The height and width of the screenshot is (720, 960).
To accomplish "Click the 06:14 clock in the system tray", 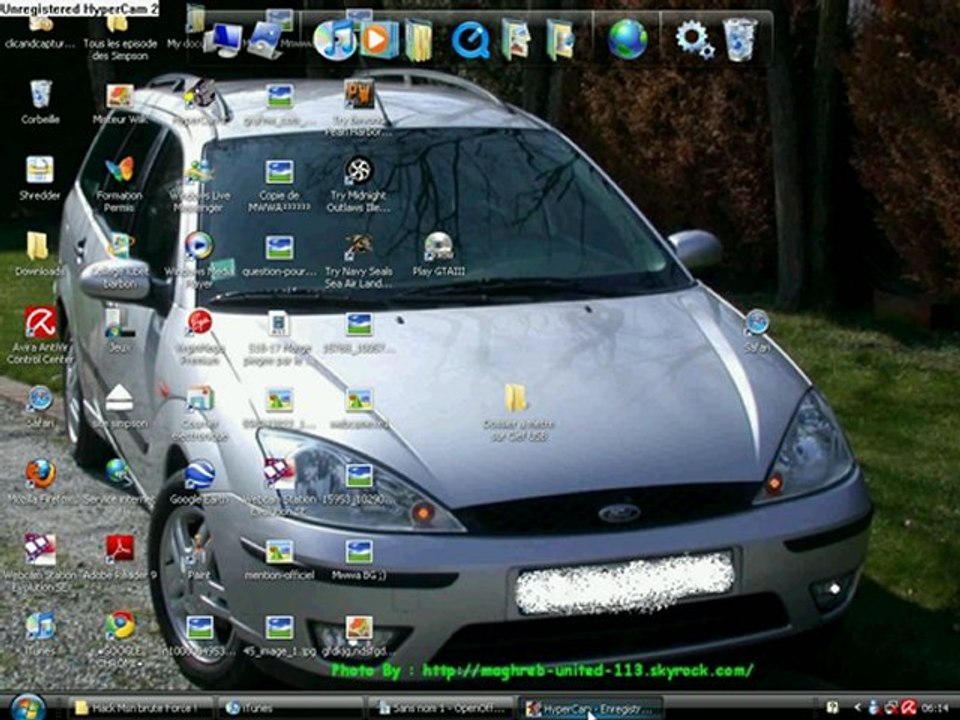I will coord(934,708).
